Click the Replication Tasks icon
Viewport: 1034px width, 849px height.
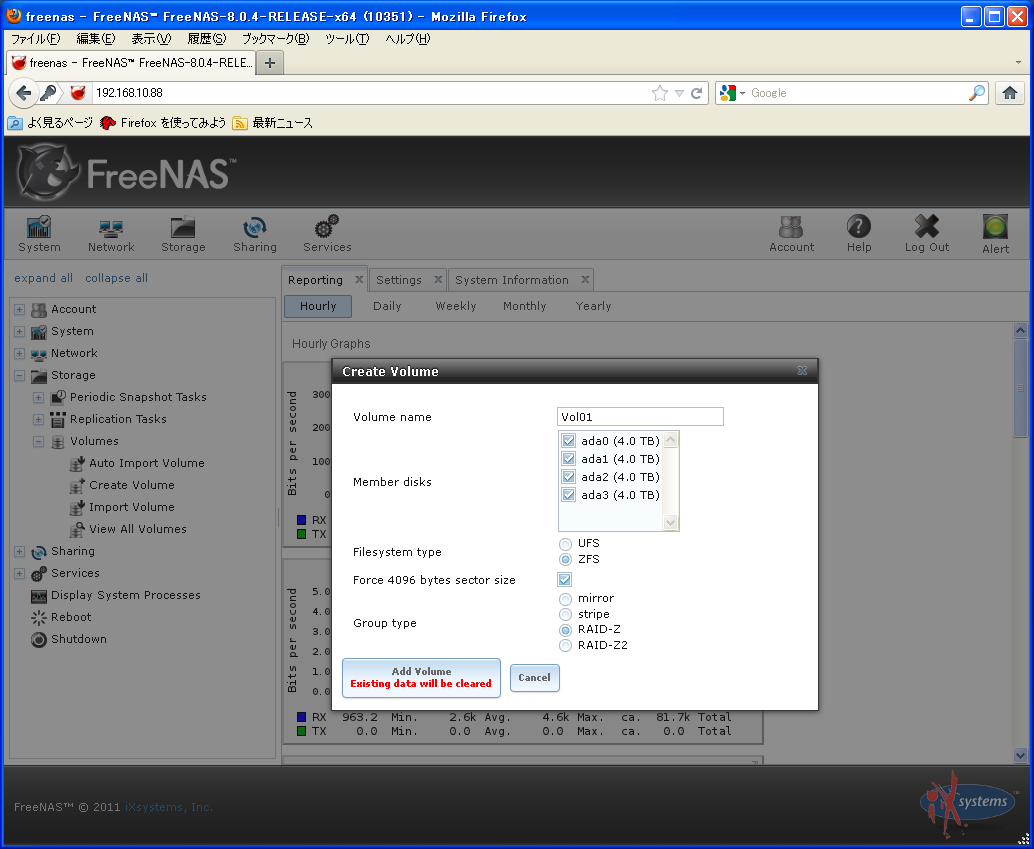[x=58, y=419]
